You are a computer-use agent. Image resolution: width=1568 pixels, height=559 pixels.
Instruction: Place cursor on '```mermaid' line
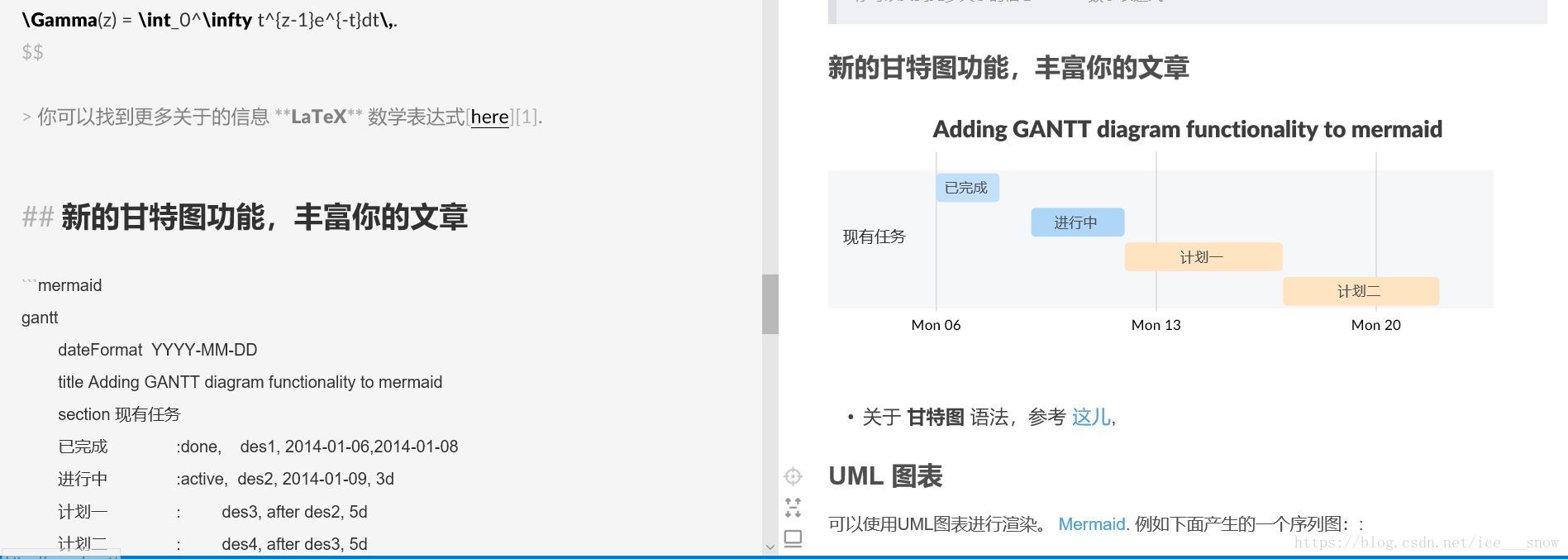tap(62, 285)
